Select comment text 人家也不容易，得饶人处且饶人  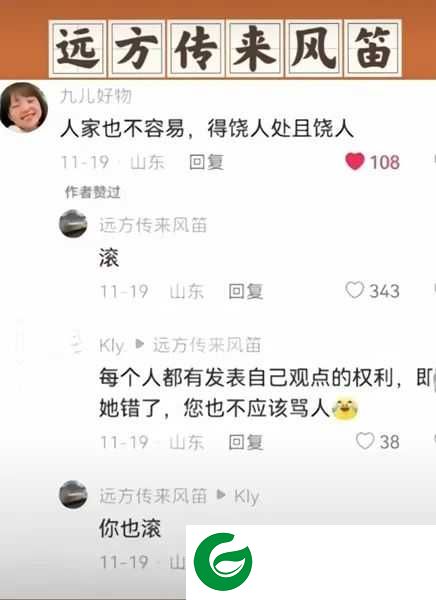(207, 129)
